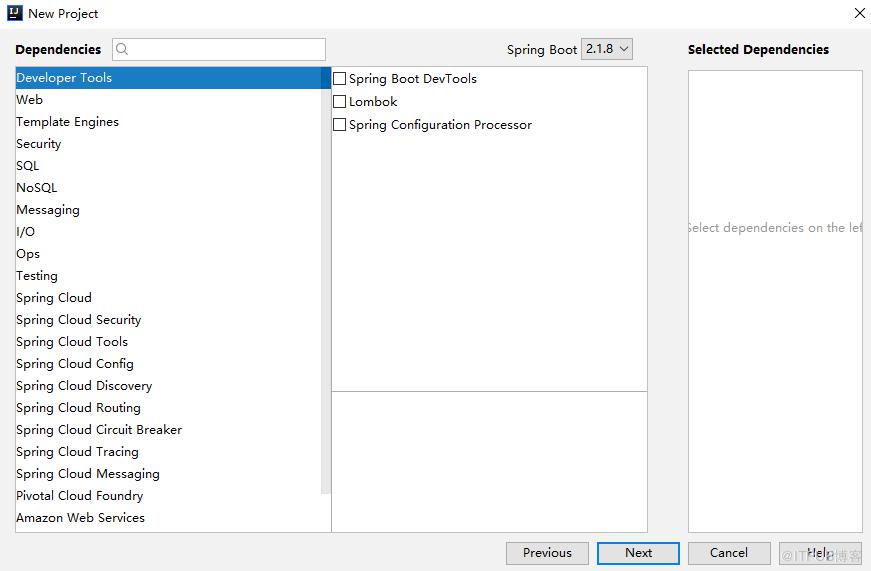Image resolution: width=871 pixels, height=571 pixels.
Task: Select the Spring Cloud Circuit Breaker category
Action: click(x=168, y=430)
